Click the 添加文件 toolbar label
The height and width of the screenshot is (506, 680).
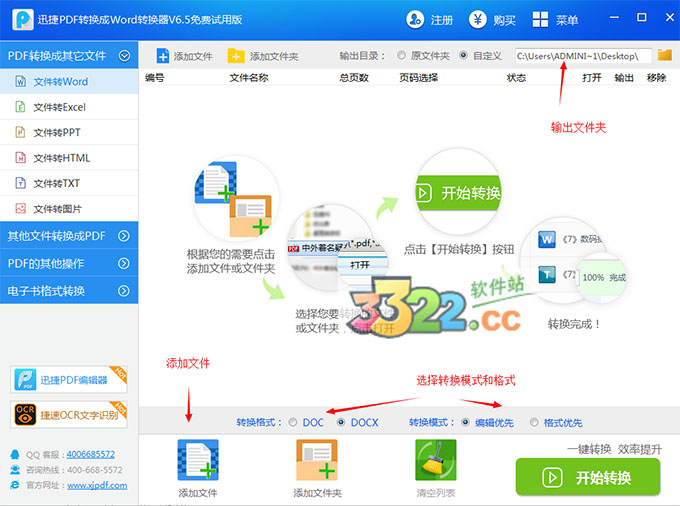tap(193, 56)
